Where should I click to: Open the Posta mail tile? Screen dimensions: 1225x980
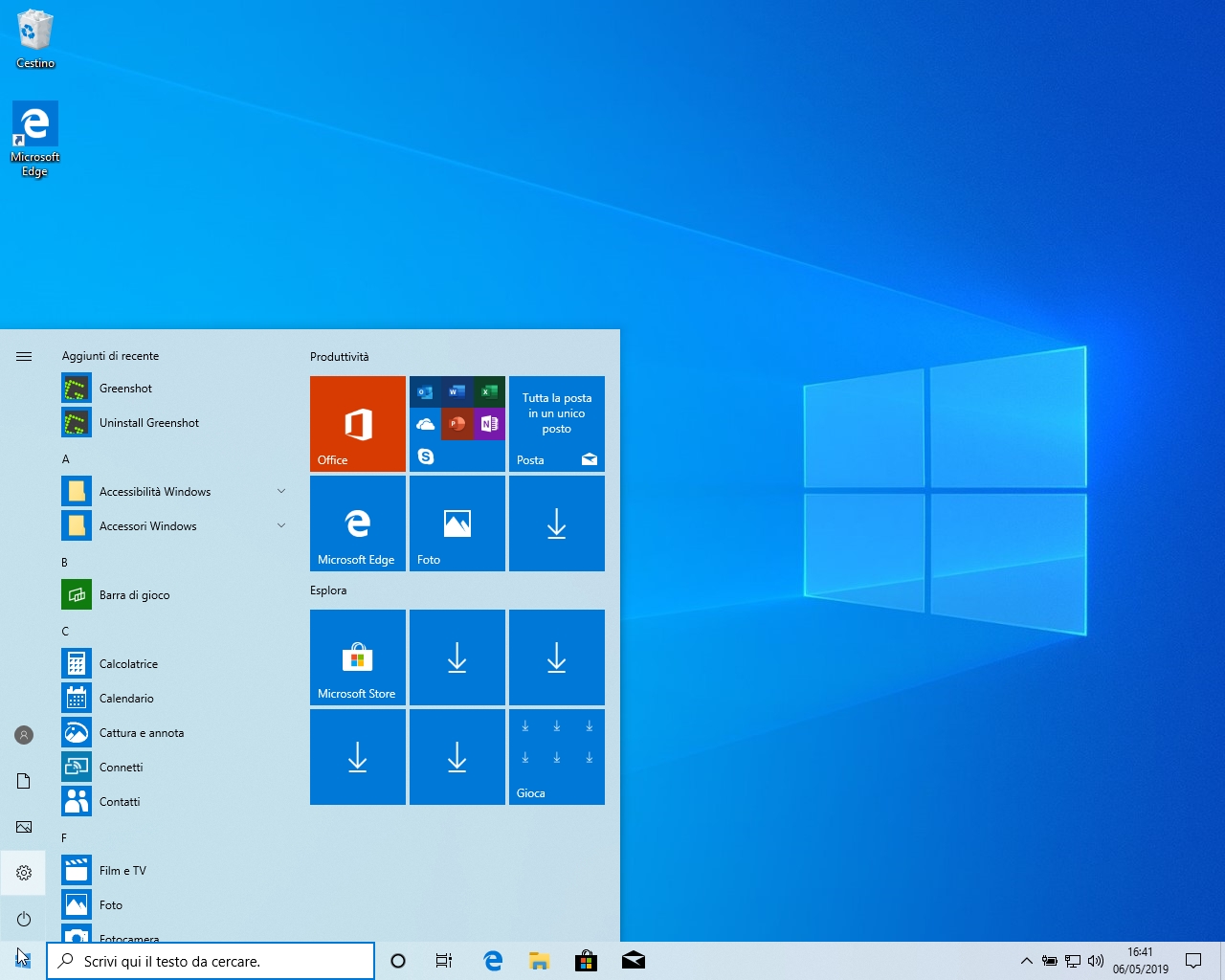[557, 424]
